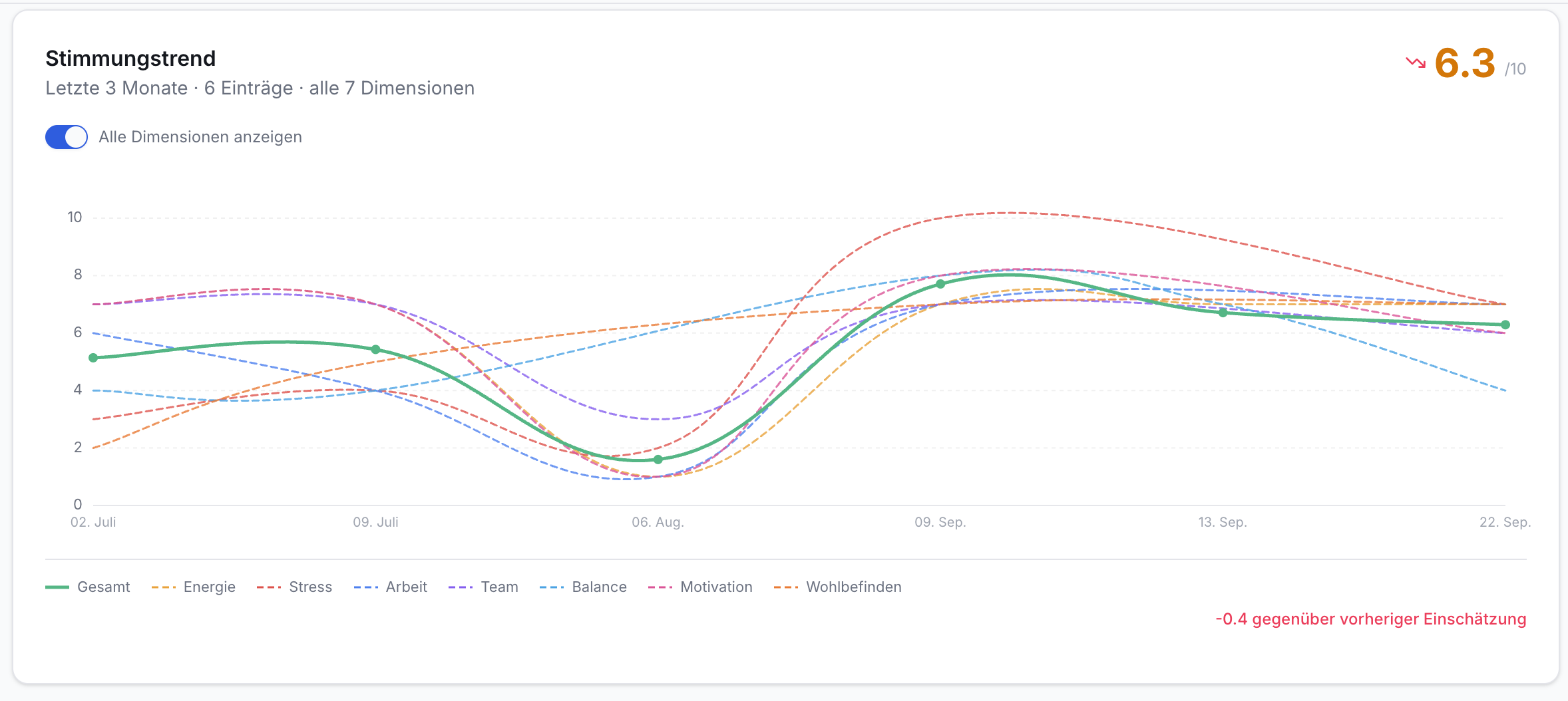
Task: Hide the Energie series via legend
Action: (x=194, y=587)
